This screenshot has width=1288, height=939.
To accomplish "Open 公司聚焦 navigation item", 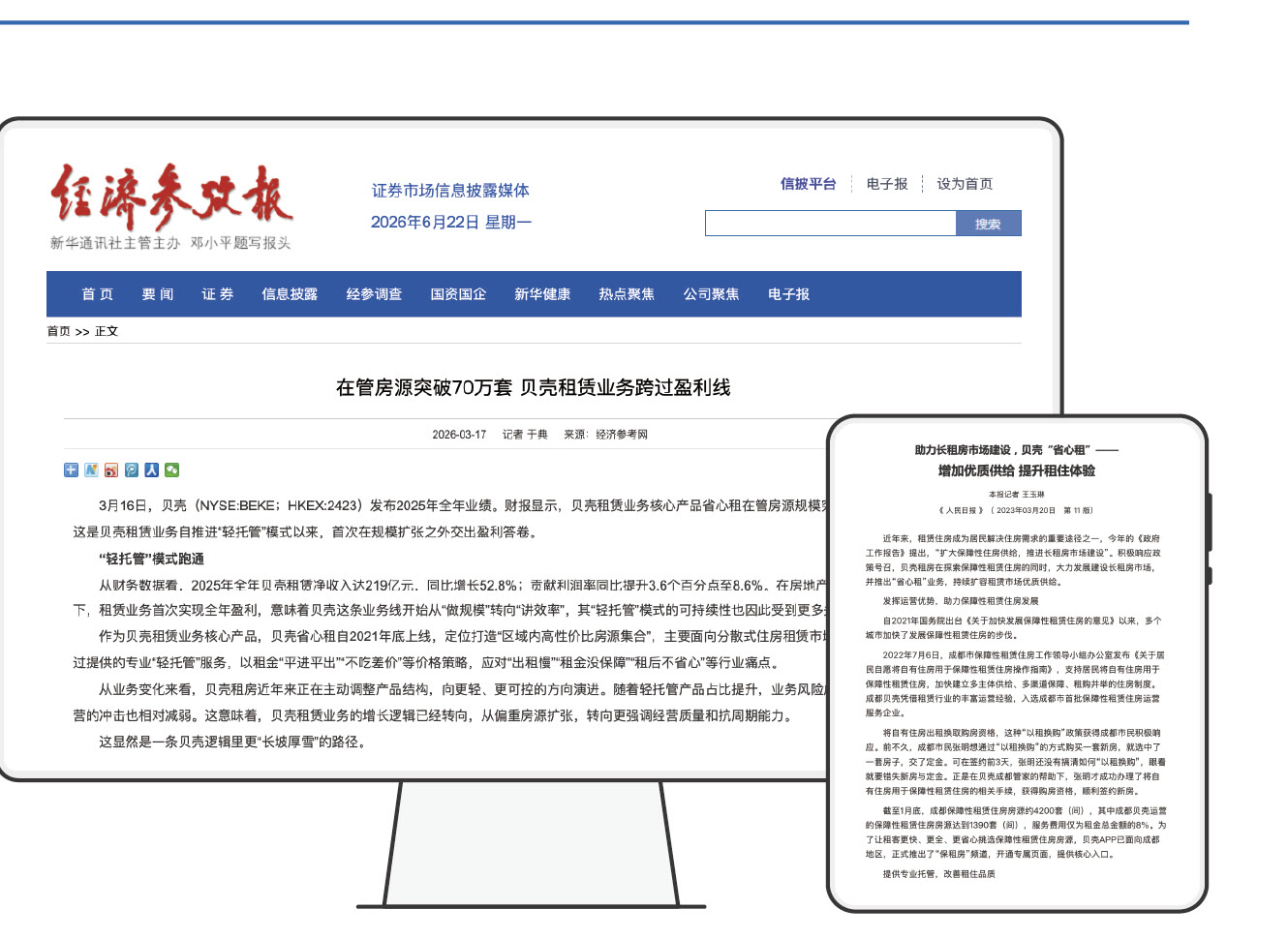I will pyautogui.click(x=711, y=294).
